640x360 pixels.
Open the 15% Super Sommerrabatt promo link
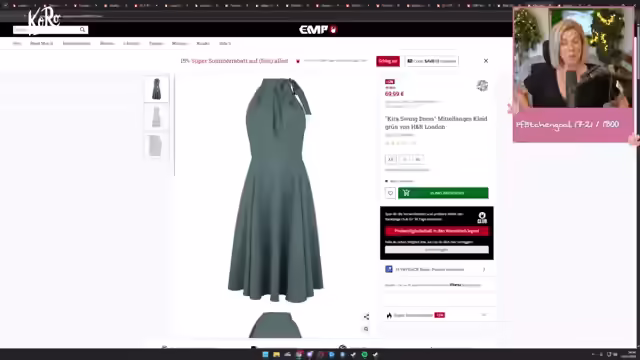(x=234, y=61)
